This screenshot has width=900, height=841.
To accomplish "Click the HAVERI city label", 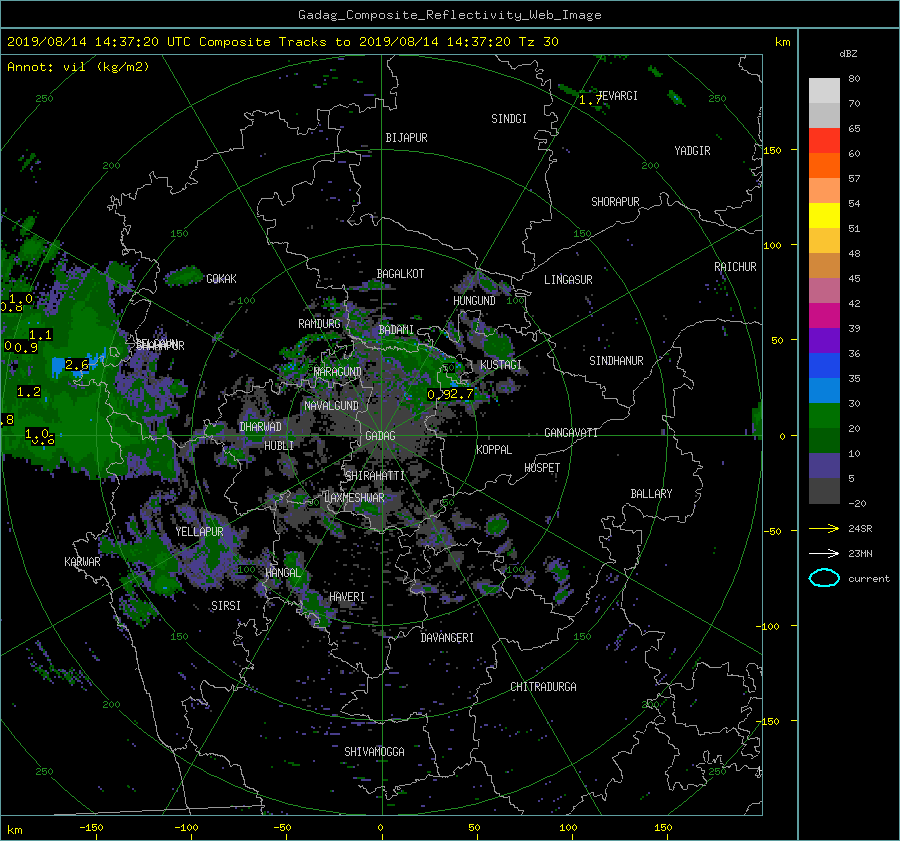I will point(347,597).
